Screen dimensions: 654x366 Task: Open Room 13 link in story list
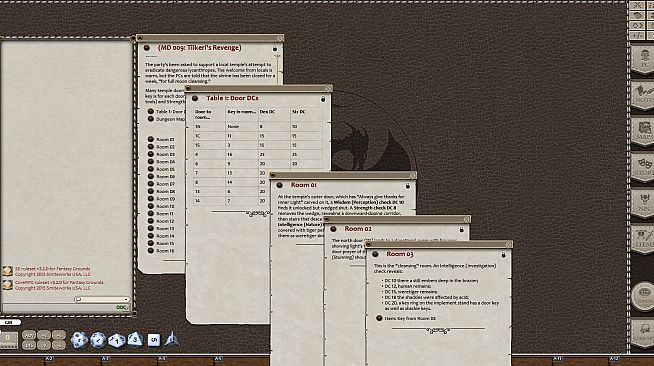(161, 228)
